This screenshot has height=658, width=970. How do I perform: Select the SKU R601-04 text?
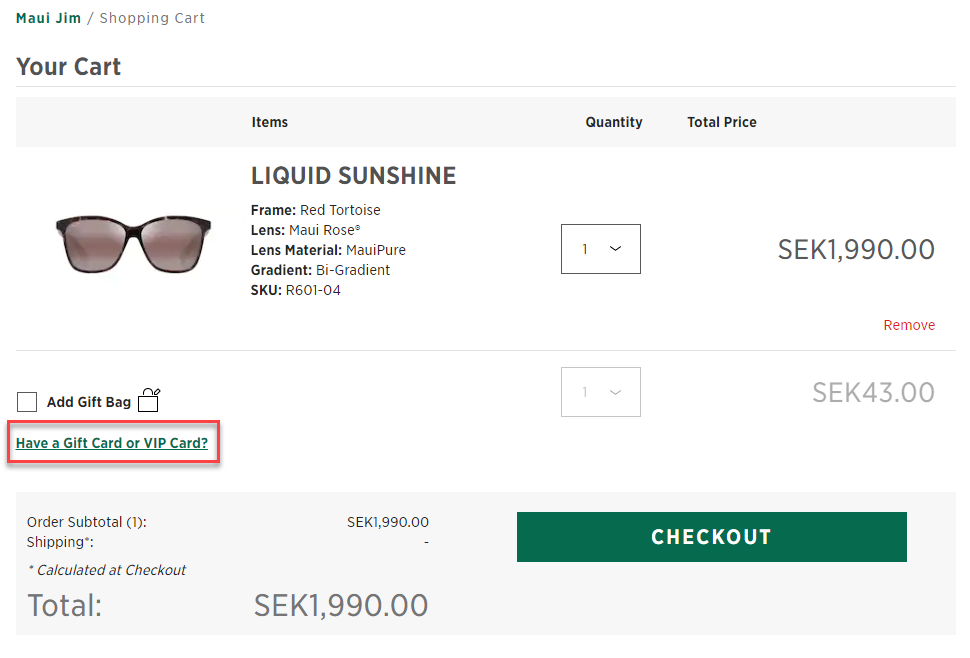point(296,290)
